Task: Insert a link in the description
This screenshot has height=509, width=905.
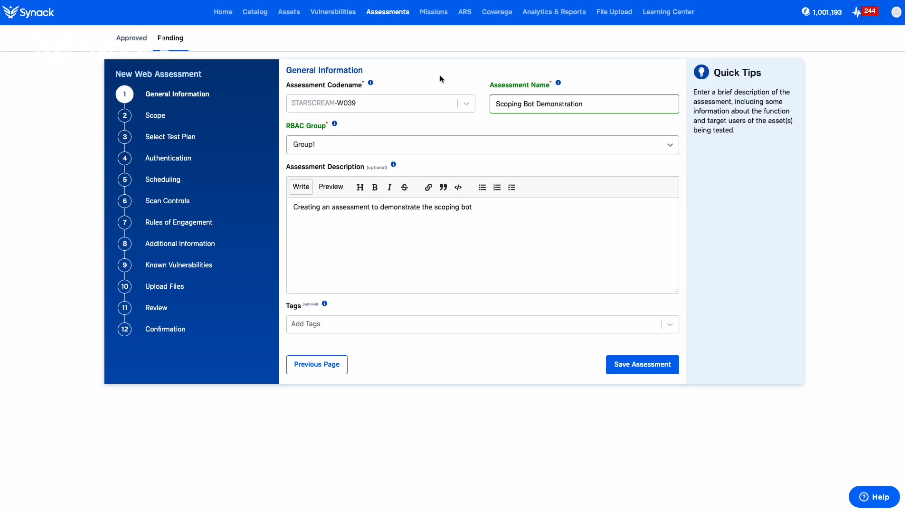Action: click(x=428, y=187)
